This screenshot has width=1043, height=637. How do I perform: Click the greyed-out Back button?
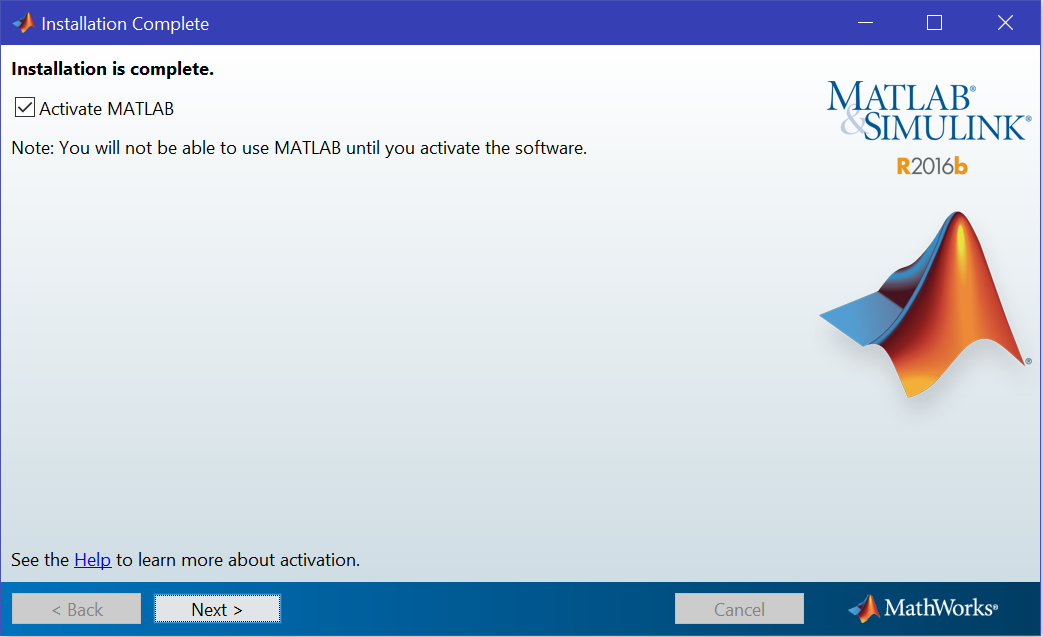coord(76,608)
